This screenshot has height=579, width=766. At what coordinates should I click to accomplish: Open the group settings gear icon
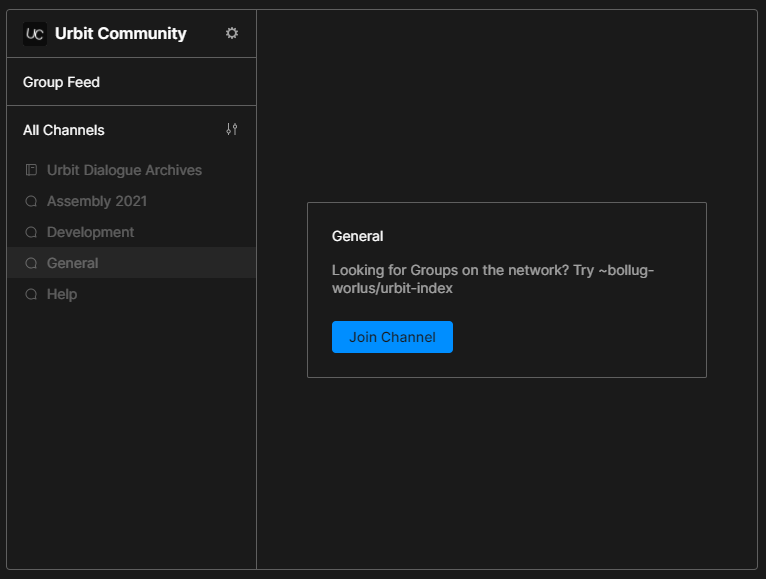click(x=232, y=33)
